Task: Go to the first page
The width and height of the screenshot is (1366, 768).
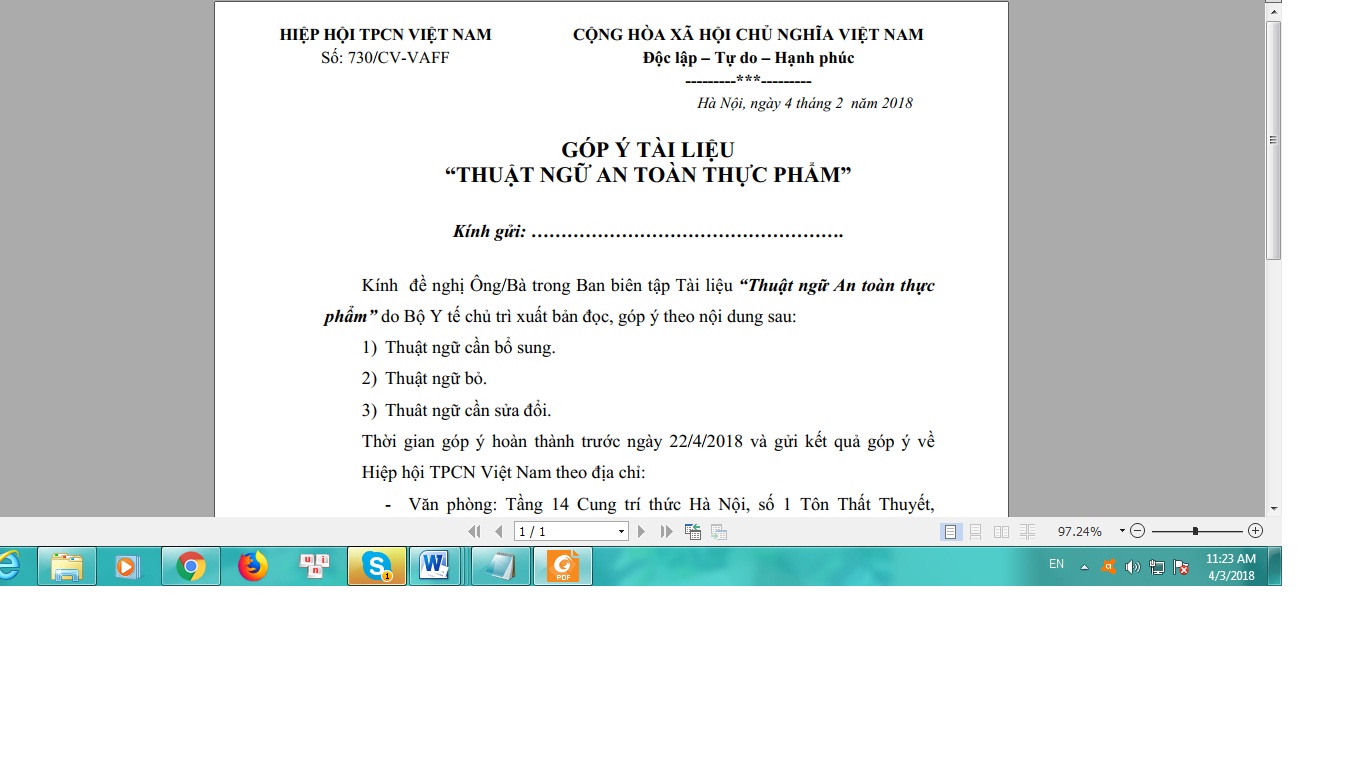Action: [x=474, y=532]
